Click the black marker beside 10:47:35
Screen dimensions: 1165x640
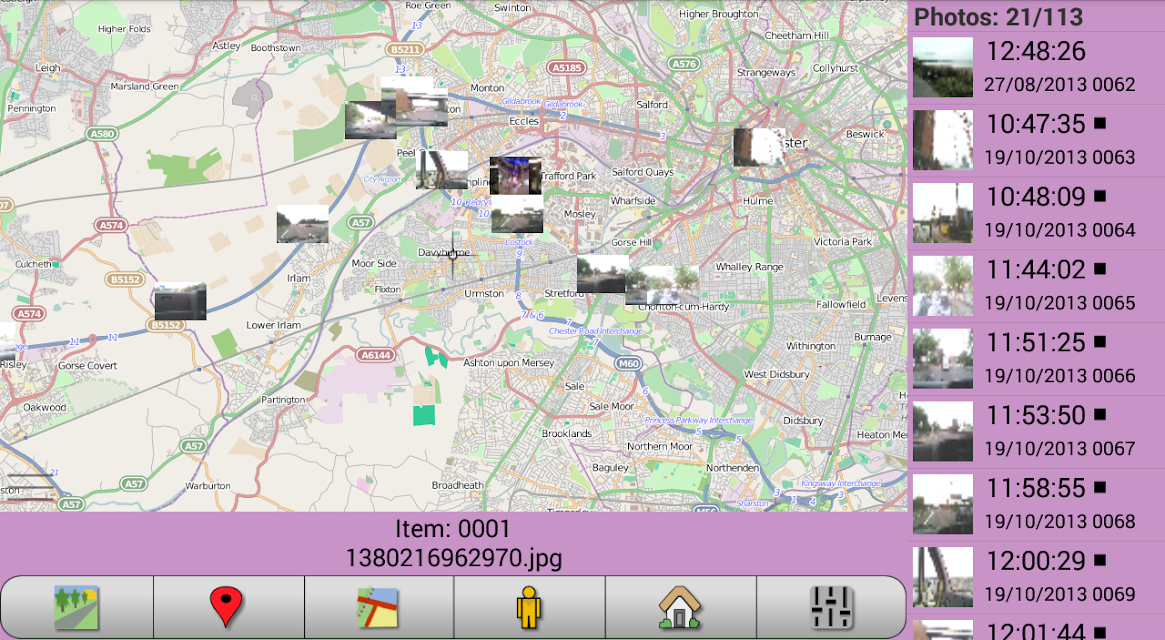pos(1100,123)
